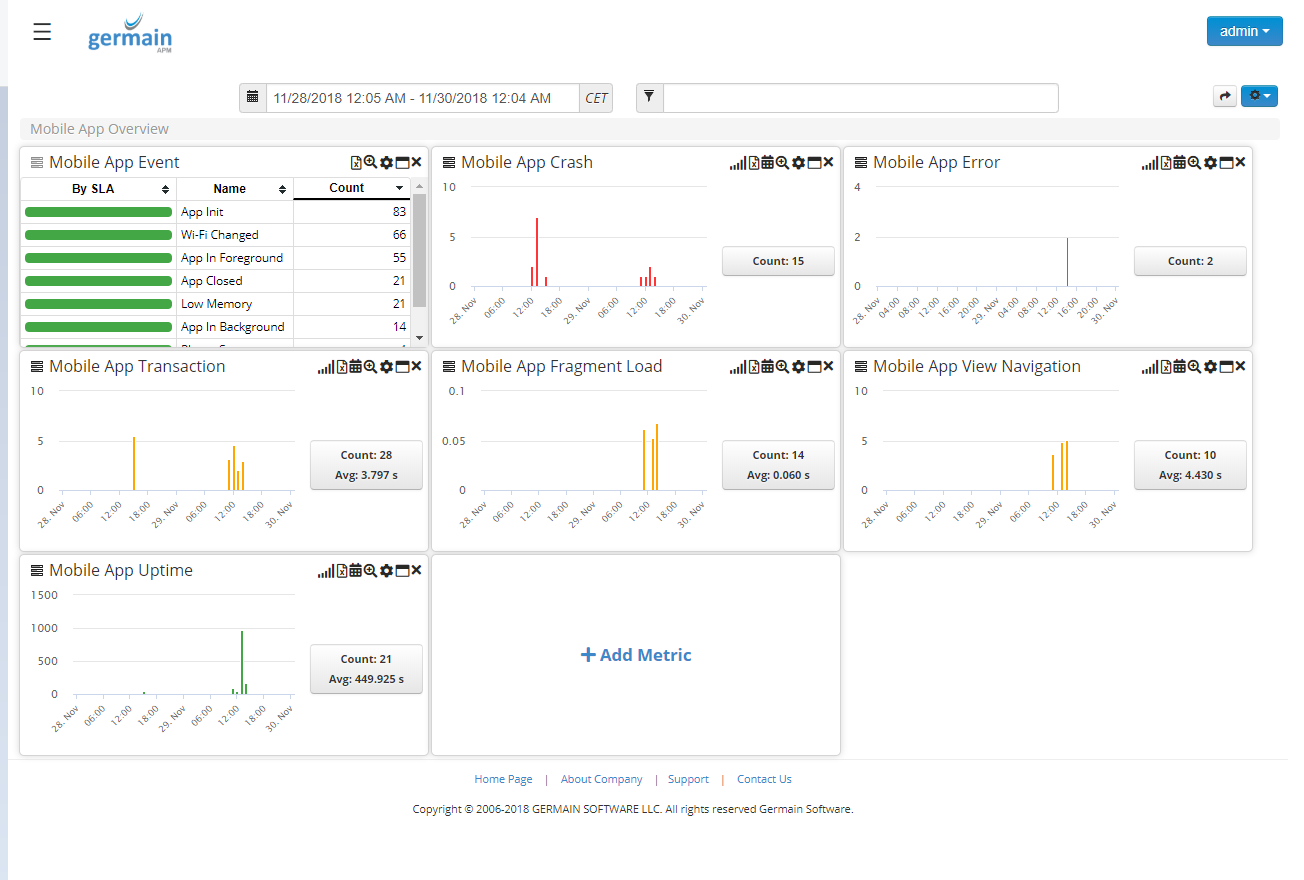Screen dimensions: 1304x880
Task: Sort the table by Name column
Action: (x=234, y=189)
